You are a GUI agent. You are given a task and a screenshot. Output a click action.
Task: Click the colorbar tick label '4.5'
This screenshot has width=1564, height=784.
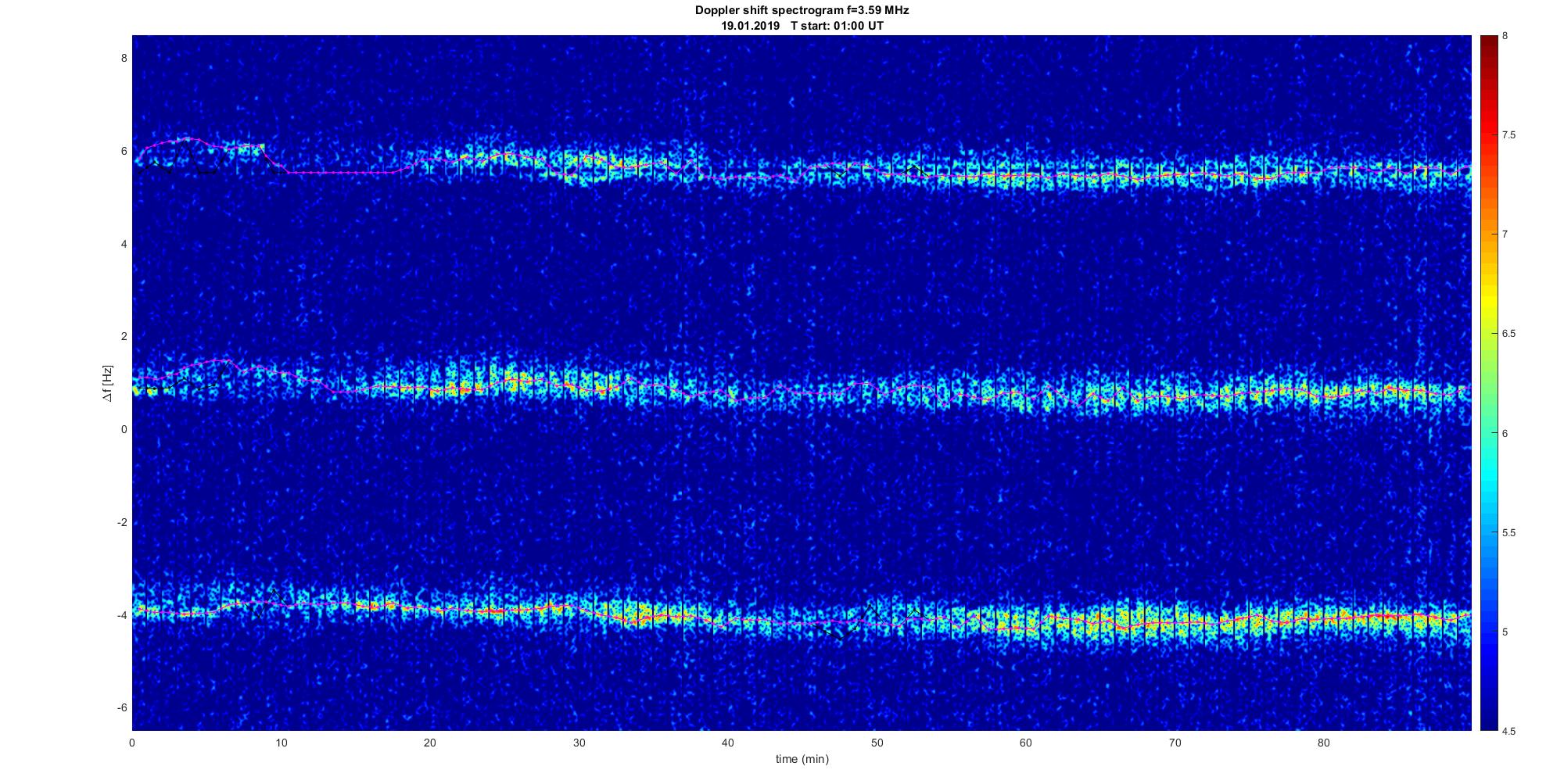tap(1508, 731)
